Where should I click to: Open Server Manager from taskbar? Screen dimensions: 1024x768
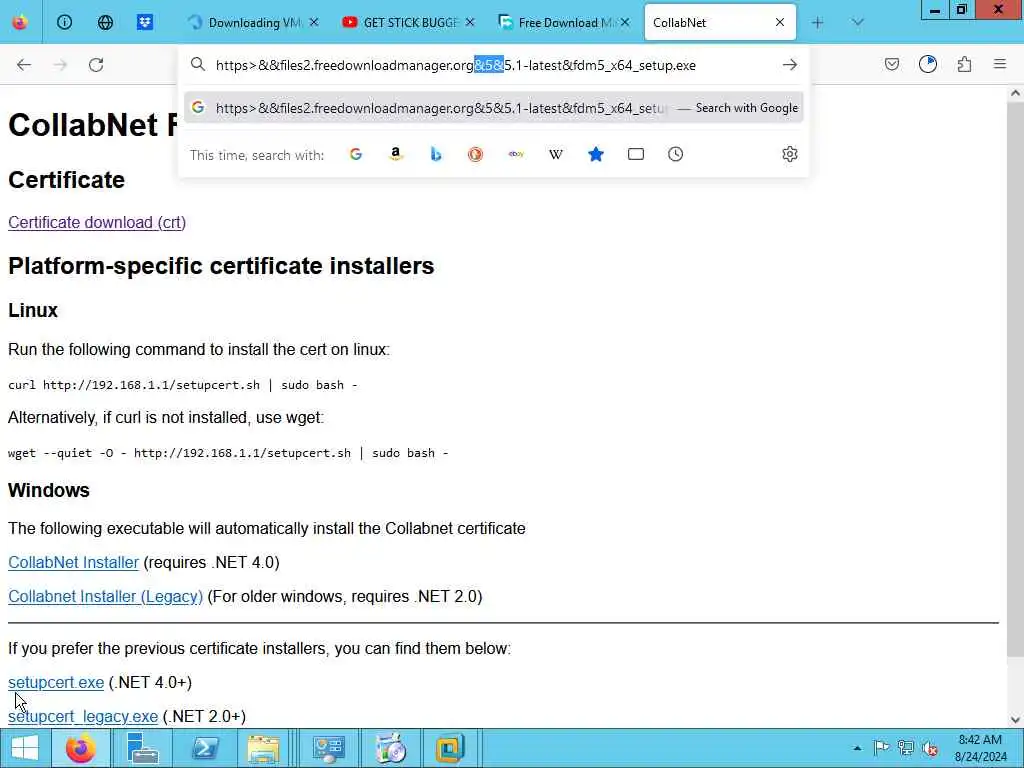pyautogui.click(x=142, y=748)
